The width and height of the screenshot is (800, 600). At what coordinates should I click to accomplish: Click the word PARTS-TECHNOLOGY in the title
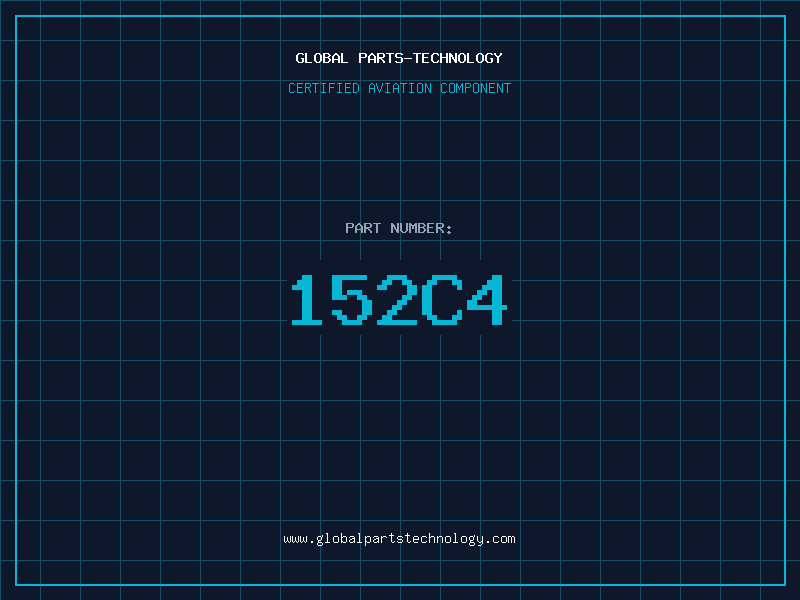point(431,58)
